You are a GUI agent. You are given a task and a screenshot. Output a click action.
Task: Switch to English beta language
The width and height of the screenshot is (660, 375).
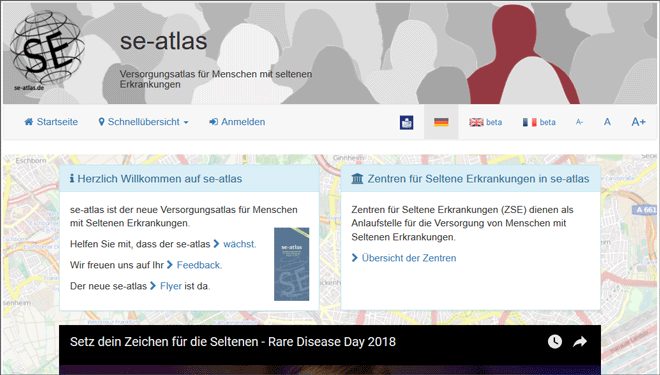tap(485, 122)
